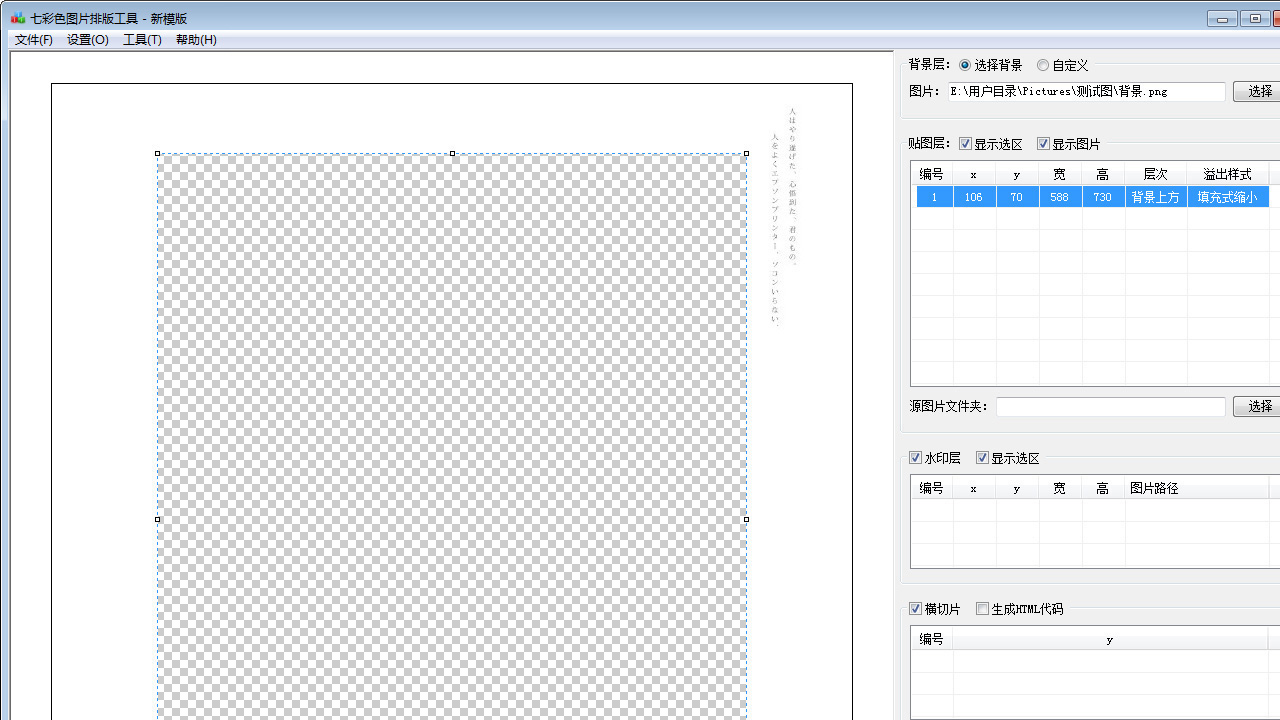Select the 选择背景 radio button

coord(964,65)
